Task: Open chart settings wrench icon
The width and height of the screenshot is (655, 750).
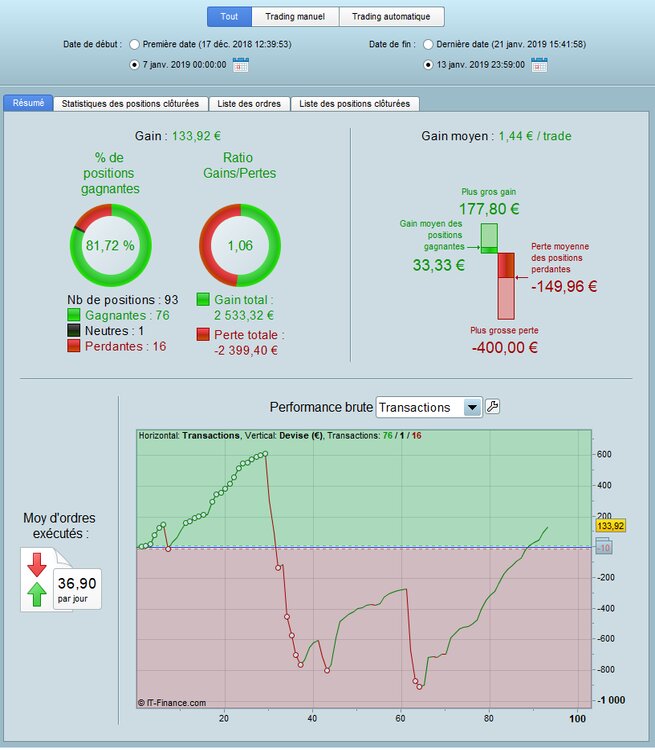Action: 492,407
